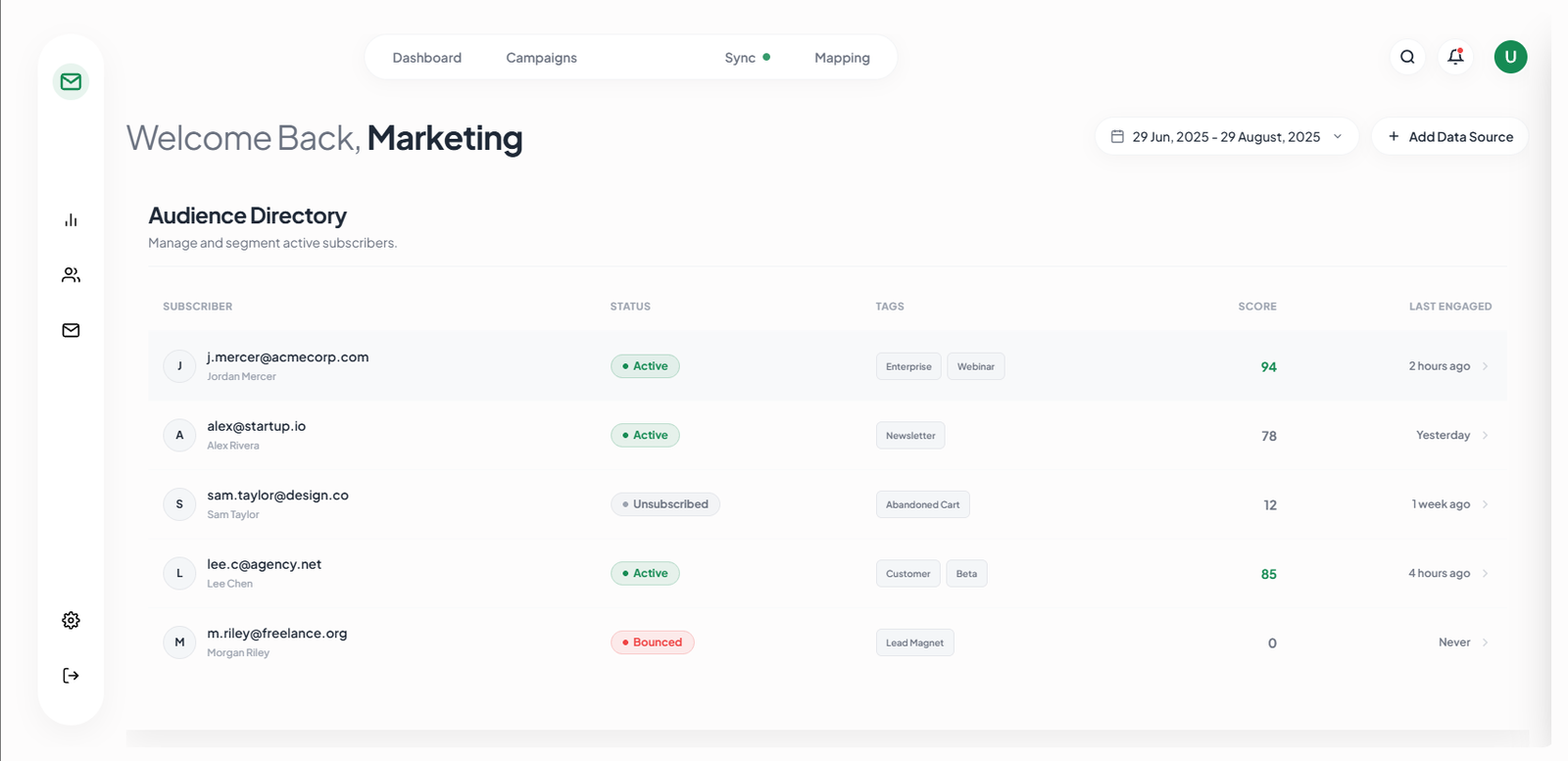This screenshot has width=1568, height=761.
Task: Click the 1 week ago text
Action: coord(1441,504)
